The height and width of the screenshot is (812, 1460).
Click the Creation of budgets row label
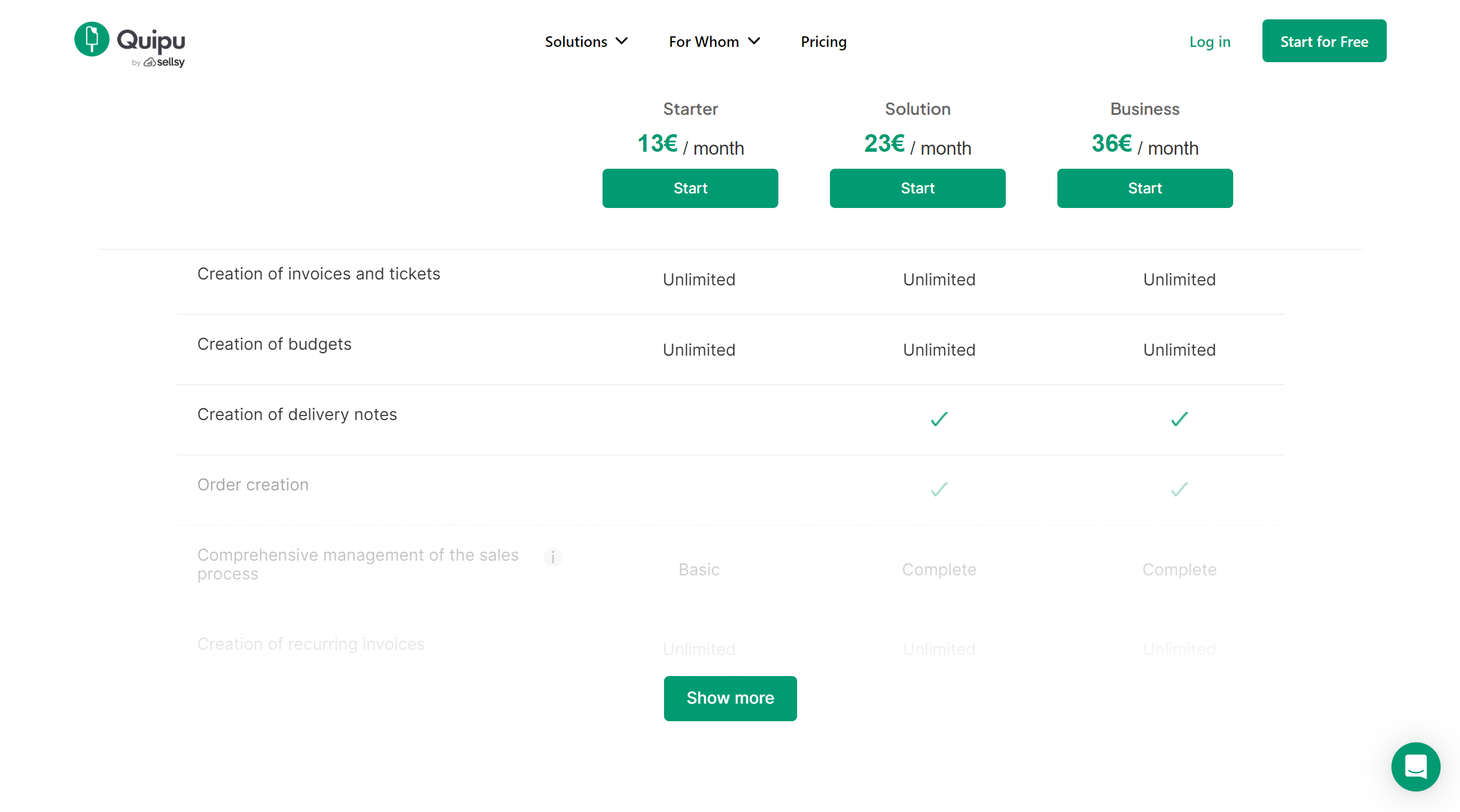(274, 344)
